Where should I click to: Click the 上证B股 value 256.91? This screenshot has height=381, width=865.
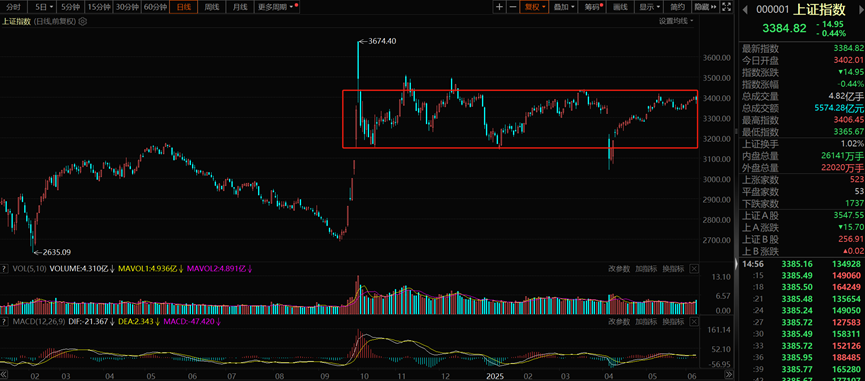pos(850,239)
